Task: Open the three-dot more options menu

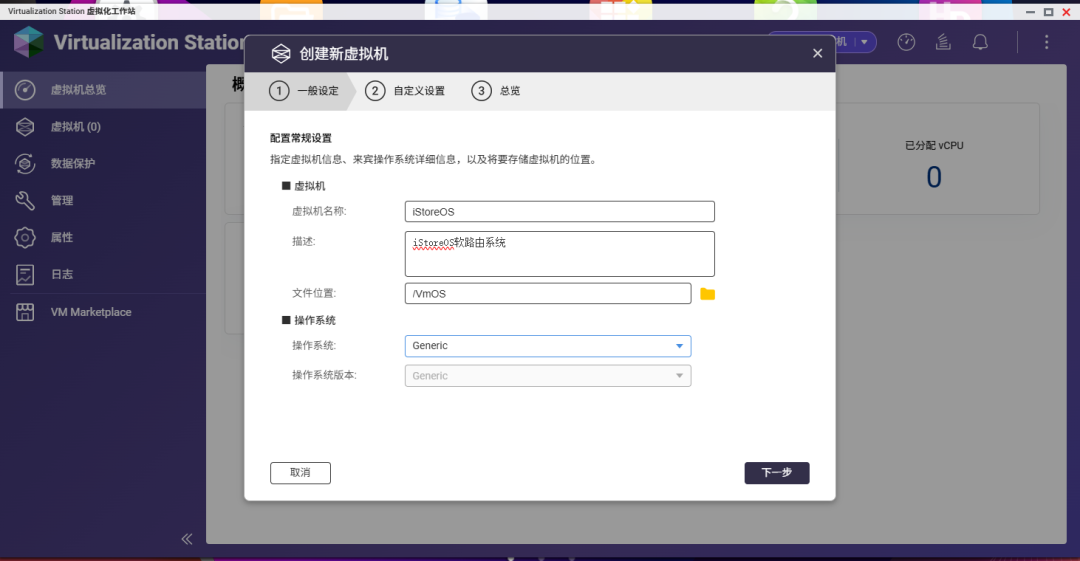Action: [x=1046, y=42]
